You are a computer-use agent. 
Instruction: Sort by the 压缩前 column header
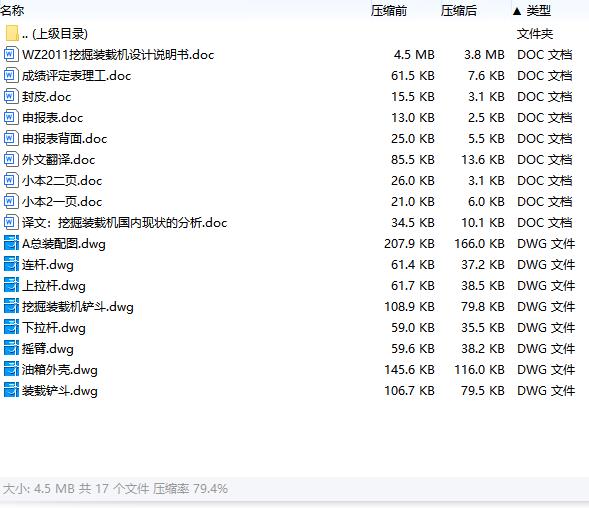tap(388, 11)
